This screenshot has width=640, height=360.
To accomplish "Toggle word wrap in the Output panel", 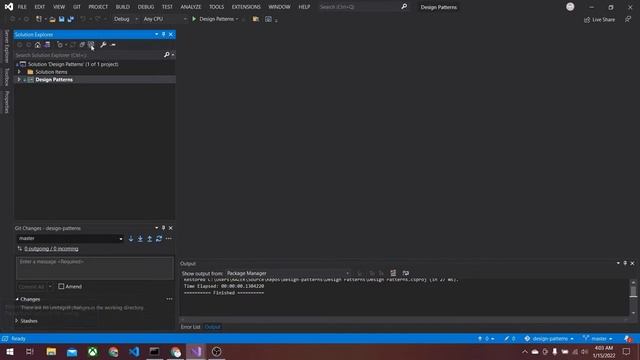I will coord(405,273).
